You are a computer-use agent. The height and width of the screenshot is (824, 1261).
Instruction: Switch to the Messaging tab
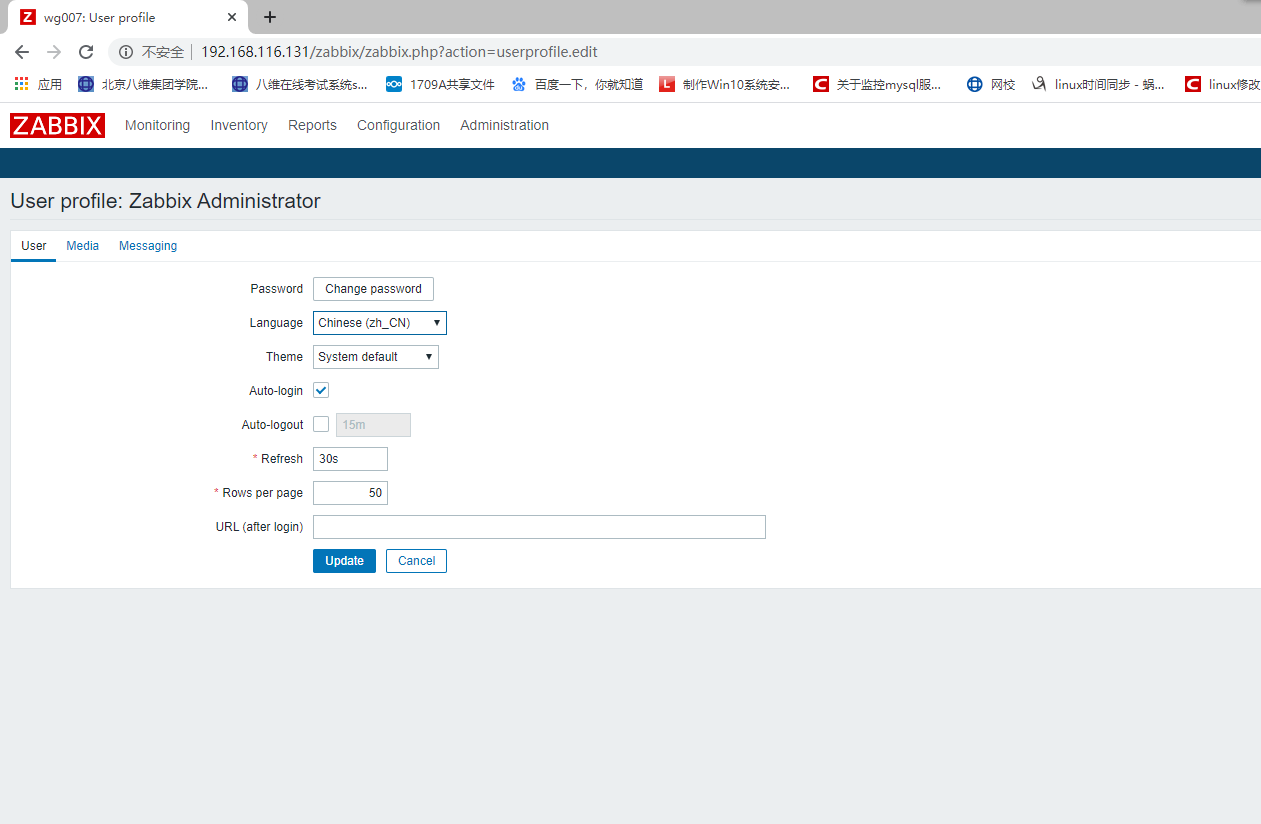click(148, 246)
